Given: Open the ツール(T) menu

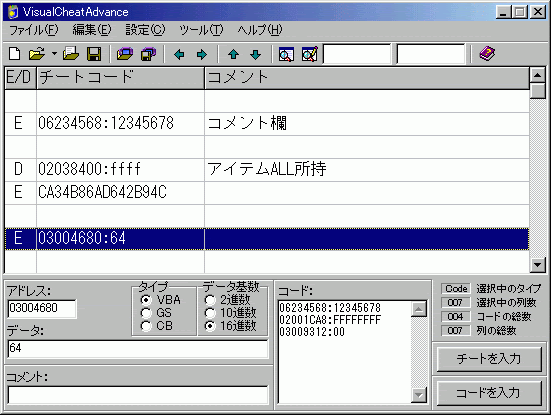Looking at the screenshot, I should click(201, 30).
